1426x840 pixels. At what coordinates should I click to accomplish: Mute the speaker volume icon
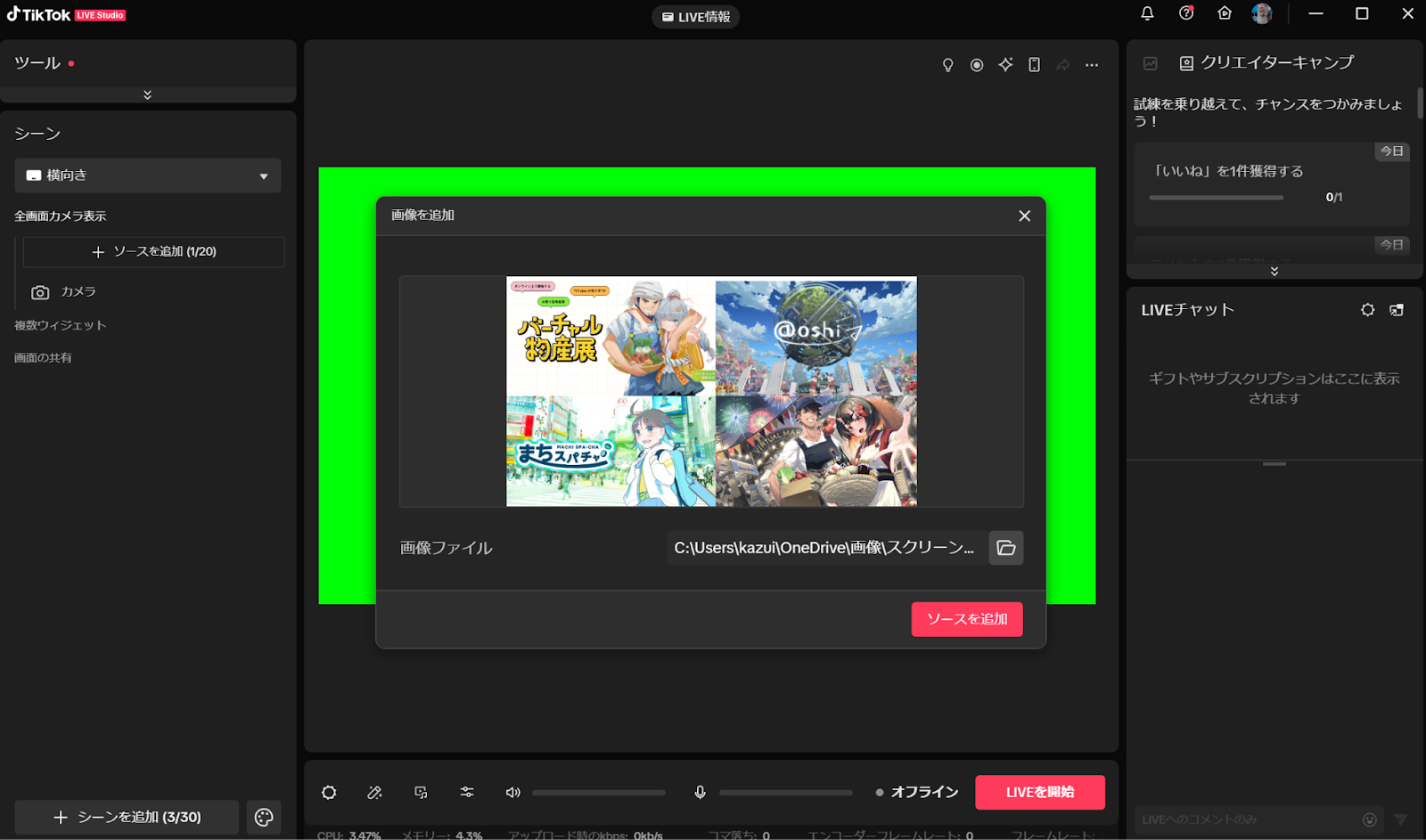[512, 793]
